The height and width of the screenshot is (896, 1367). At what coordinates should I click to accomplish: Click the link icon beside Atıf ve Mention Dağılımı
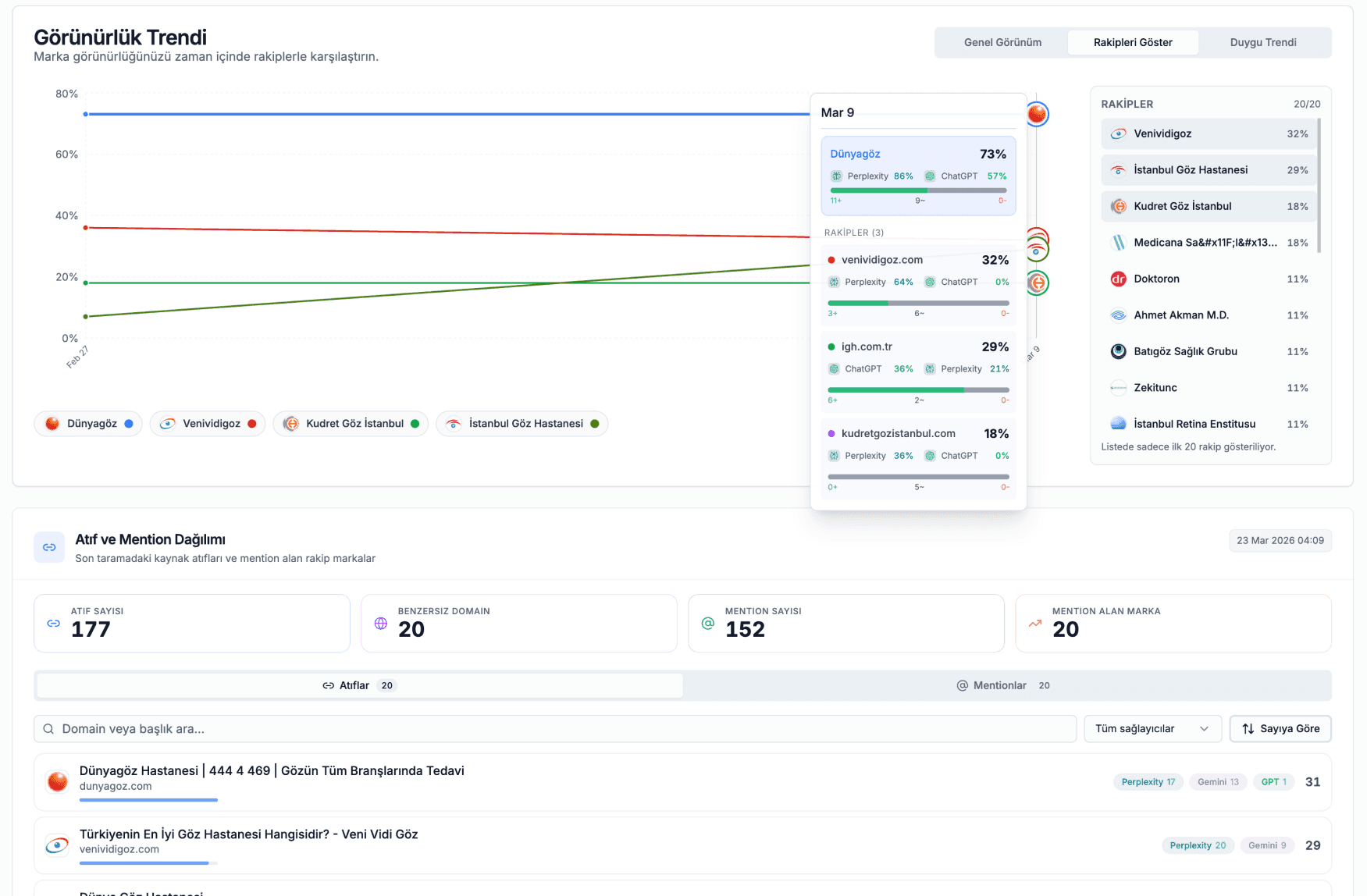point(49,548)
